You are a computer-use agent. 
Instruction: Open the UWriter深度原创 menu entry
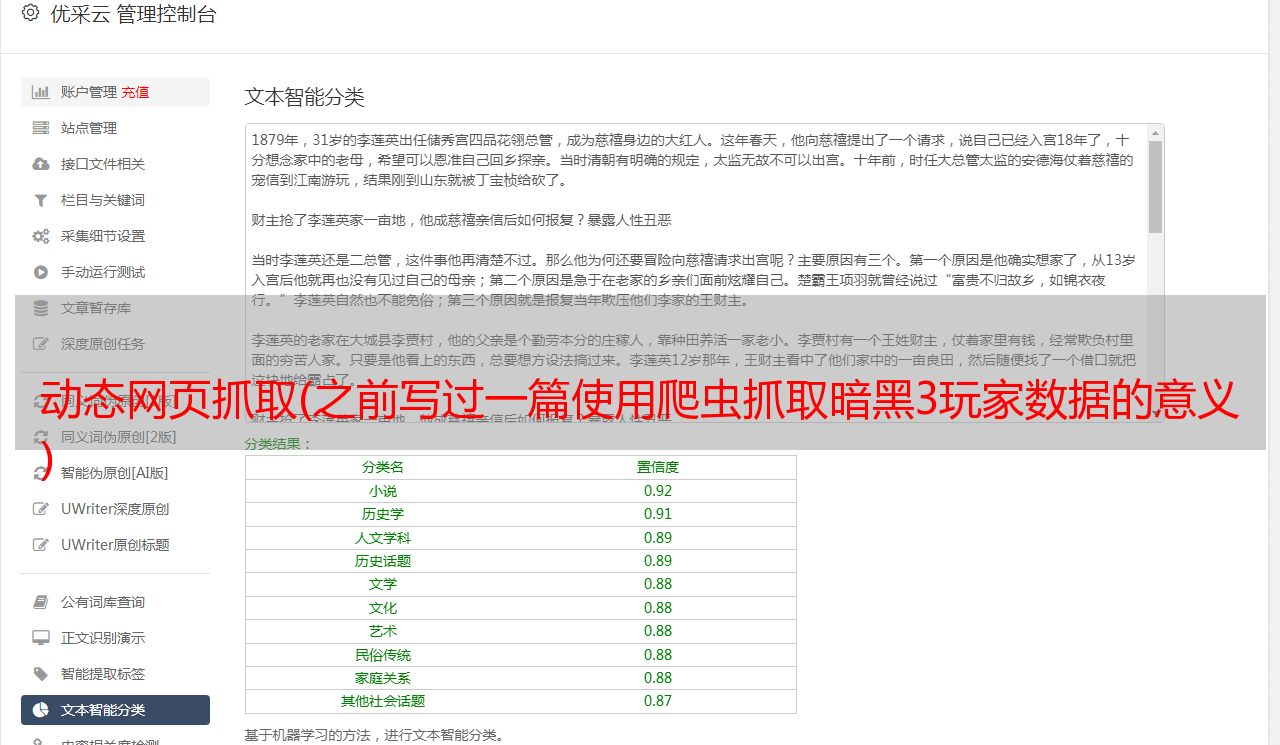(114, 509)
